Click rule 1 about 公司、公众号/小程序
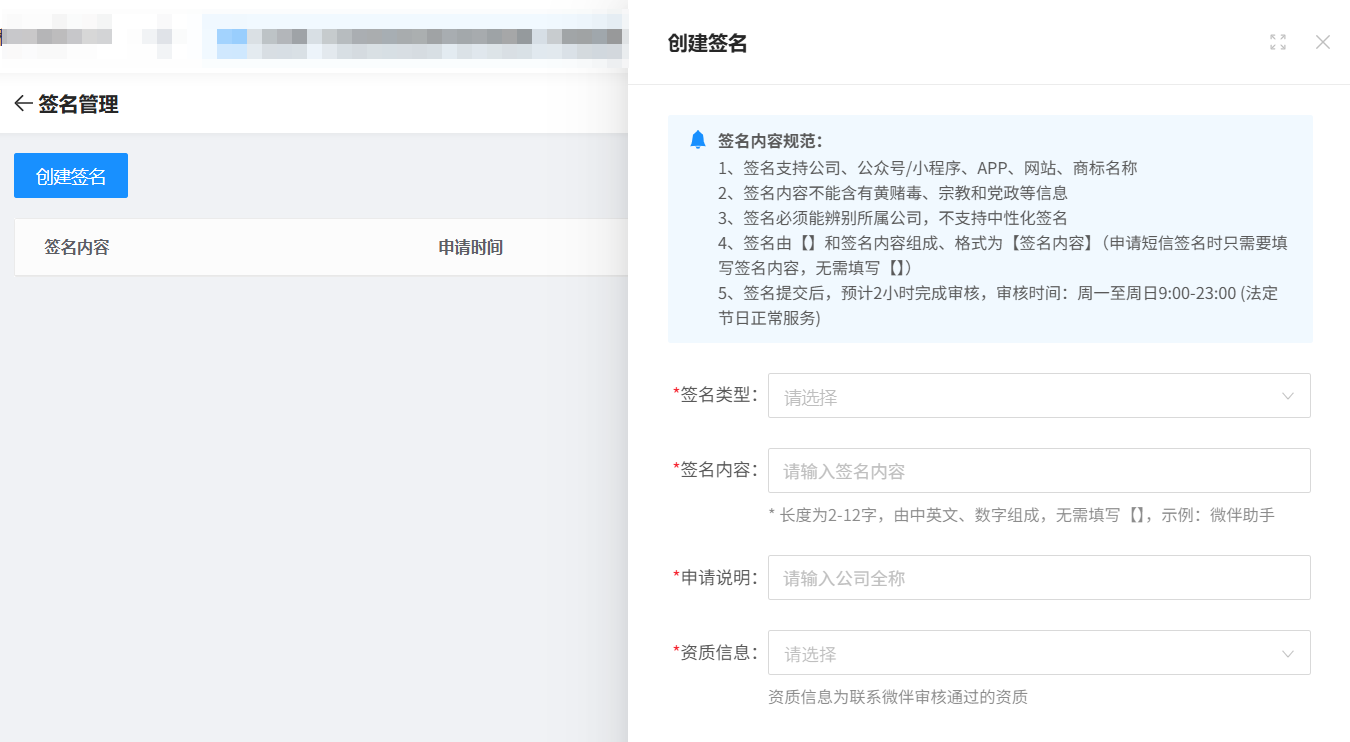Image resolution: width=1350 pixels, height=742 pixels. click(x=928, y=168)
